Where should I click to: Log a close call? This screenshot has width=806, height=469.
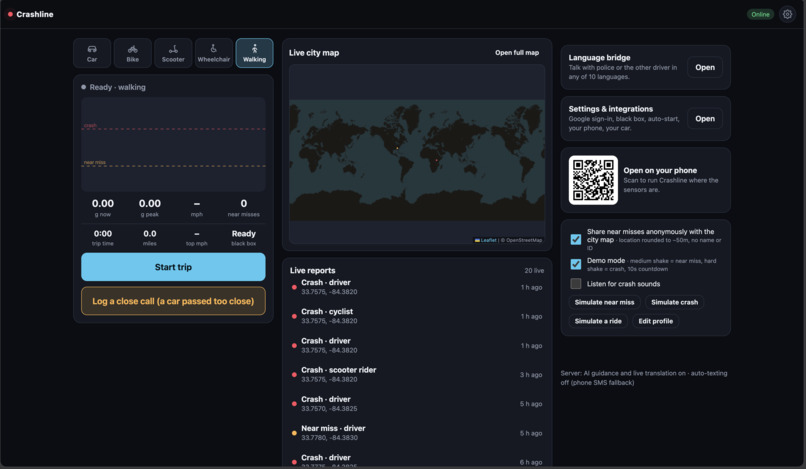click(173, 301)
